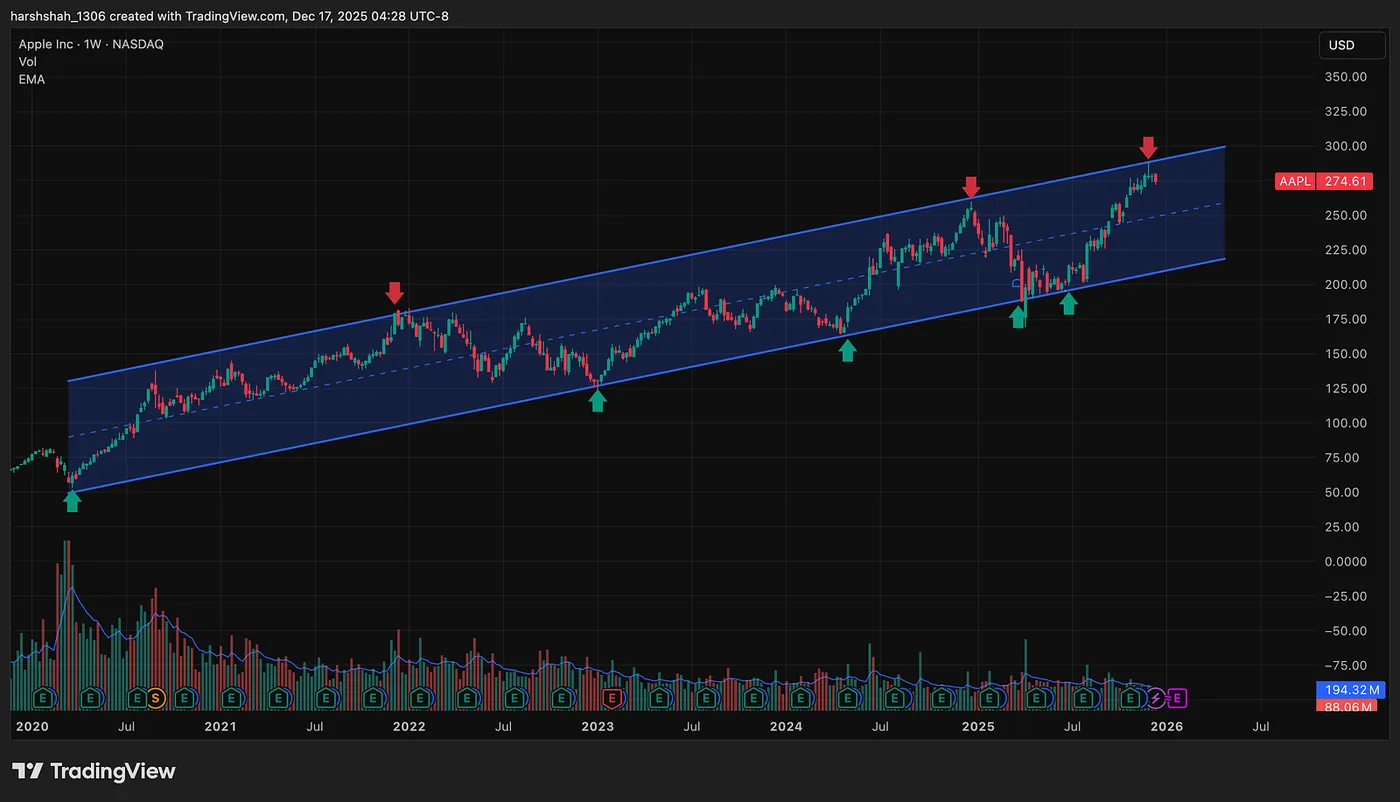Click the red E earnings marker near 2023

(612, 697)
